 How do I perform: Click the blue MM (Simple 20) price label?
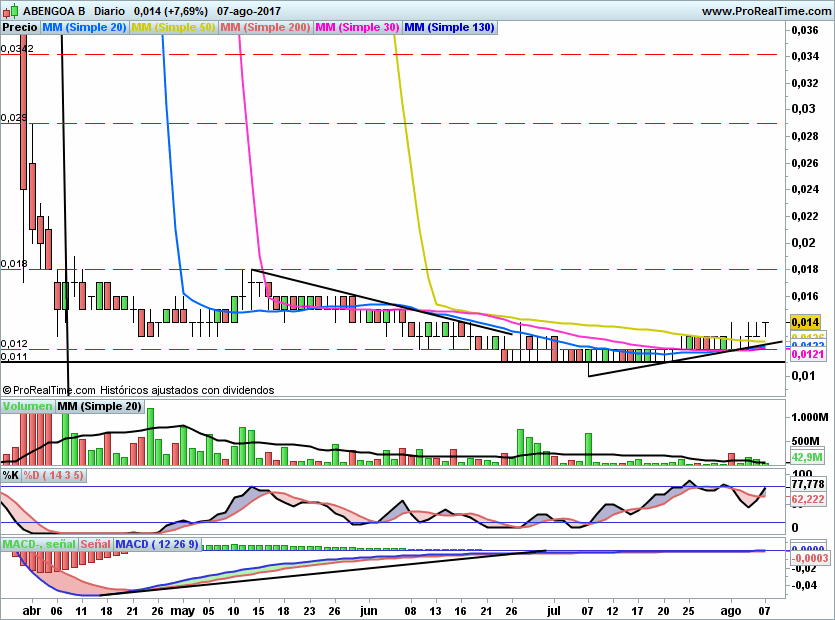point(85,28)
